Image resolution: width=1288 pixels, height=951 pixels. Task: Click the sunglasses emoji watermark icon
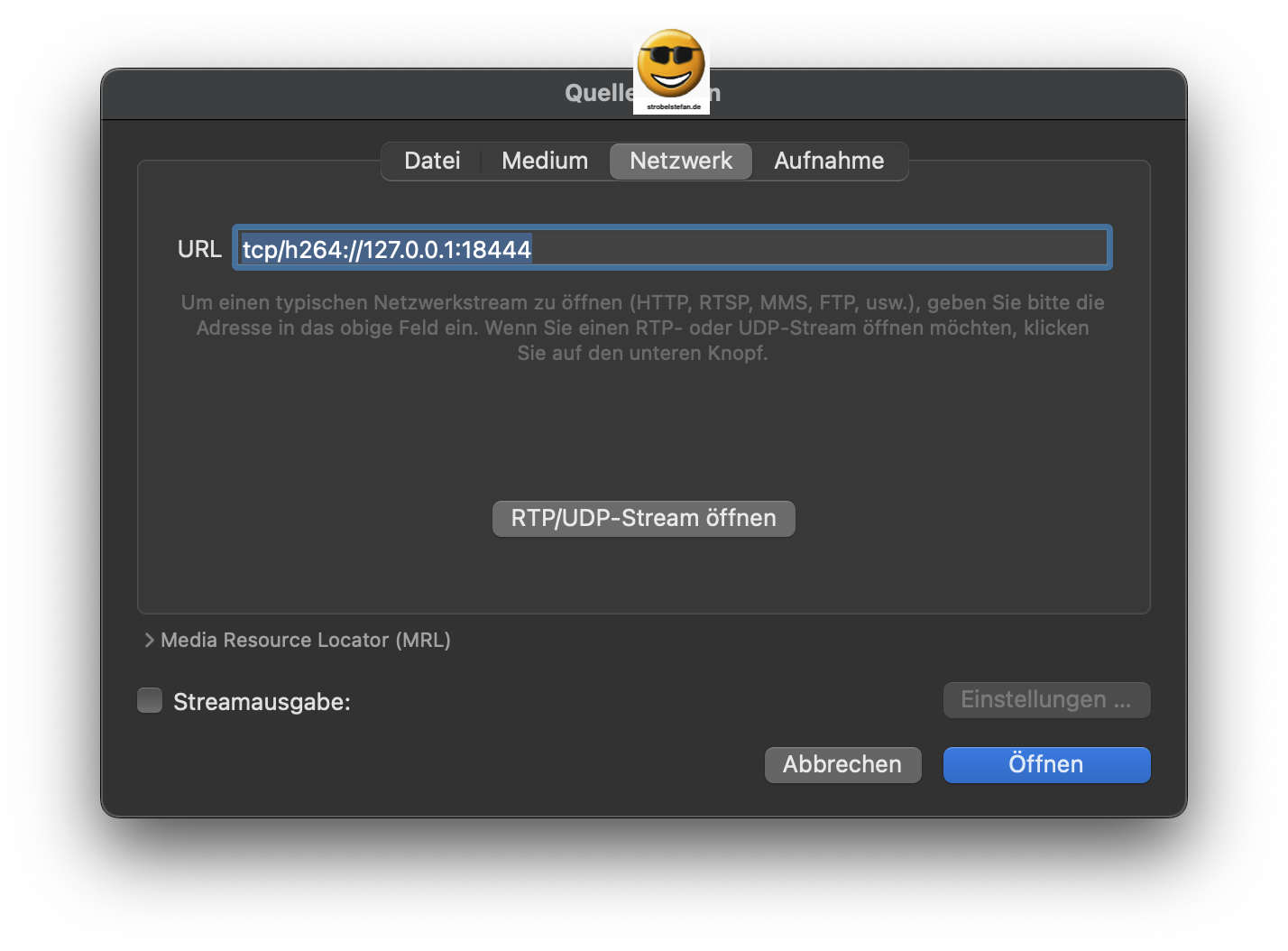click(x=672, y=63)
